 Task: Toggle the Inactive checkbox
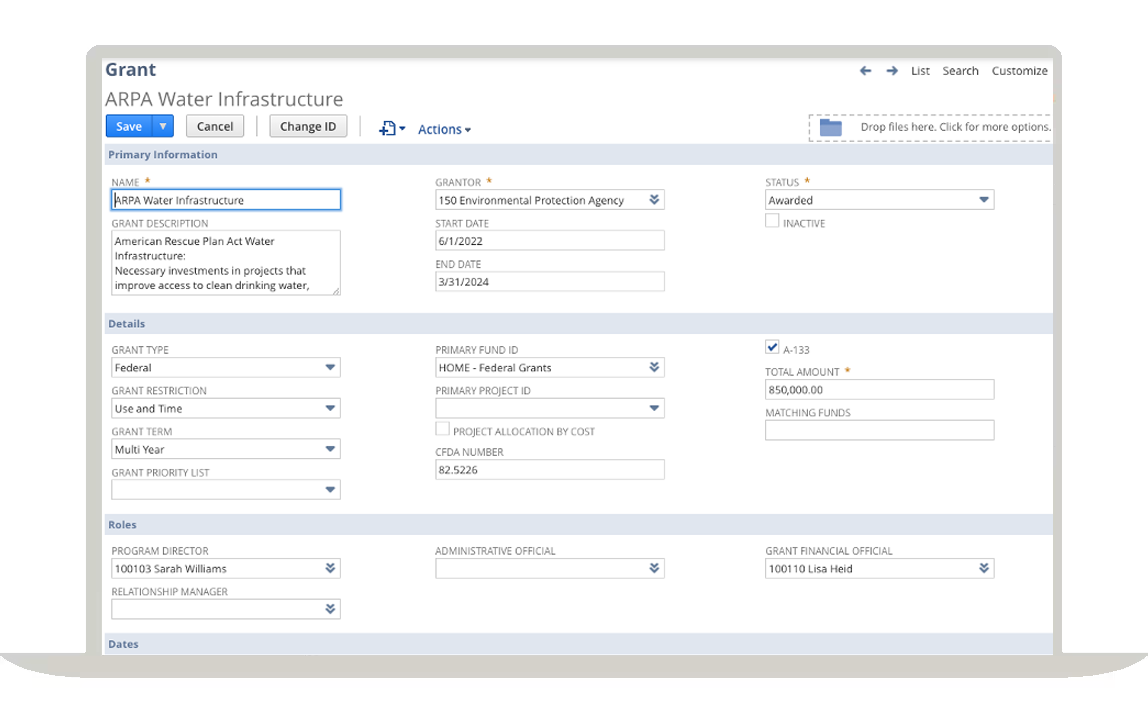[x=772, y=222]
